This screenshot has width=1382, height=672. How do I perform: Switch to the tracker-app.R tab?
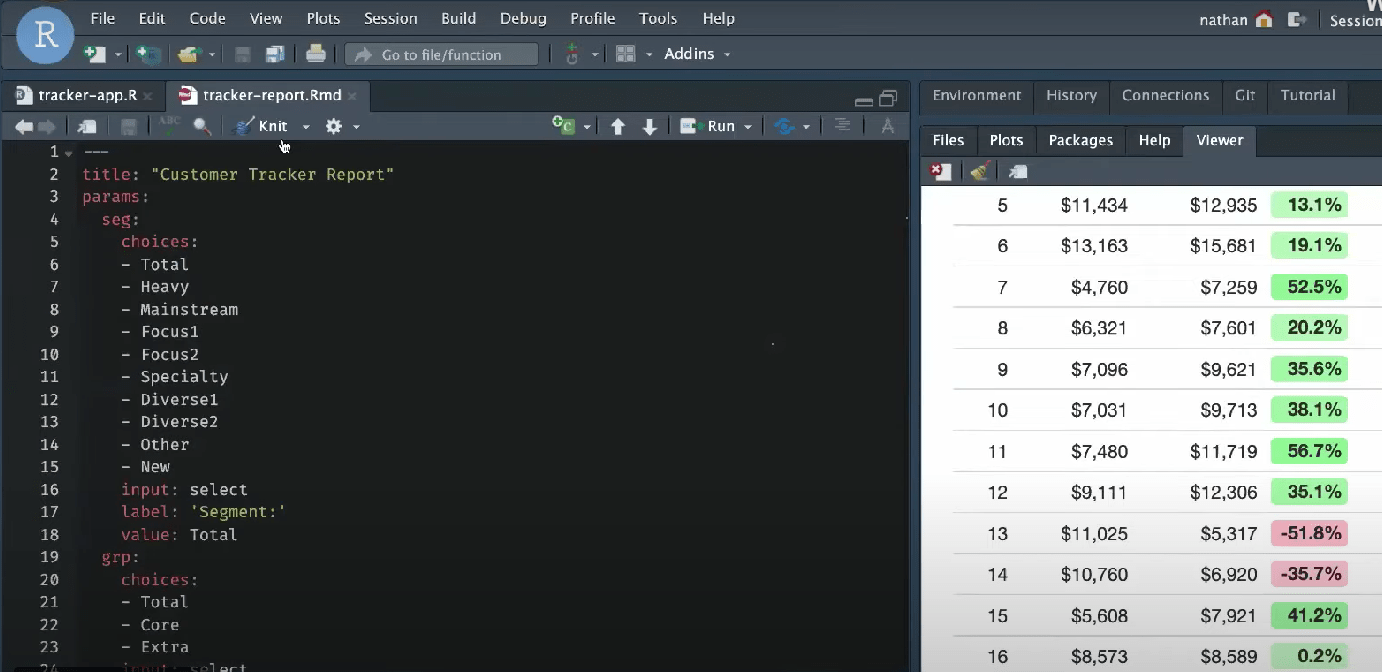point(87,95)
